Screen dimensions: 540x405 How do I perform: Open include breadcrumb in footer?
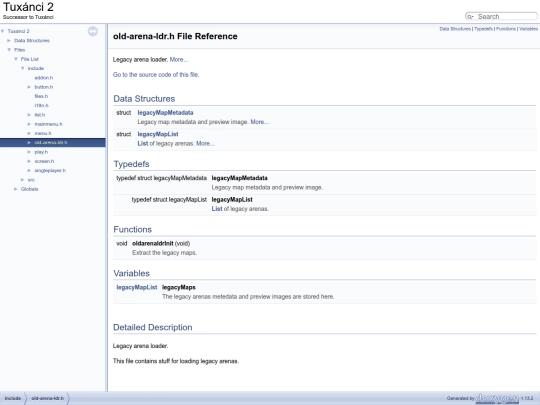(x=13, y=398)
